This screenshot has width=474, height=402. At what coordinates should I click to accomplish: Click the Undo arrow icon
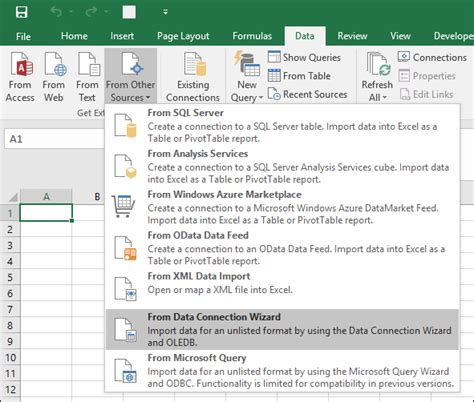coord(56,12)
